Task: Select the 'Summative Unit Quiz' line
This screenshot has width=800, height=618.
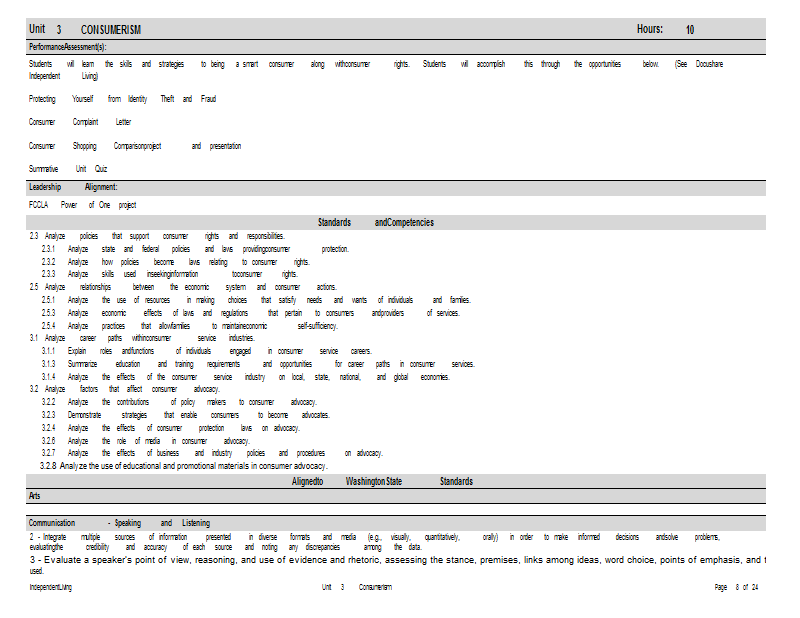Action: point(68,169)
